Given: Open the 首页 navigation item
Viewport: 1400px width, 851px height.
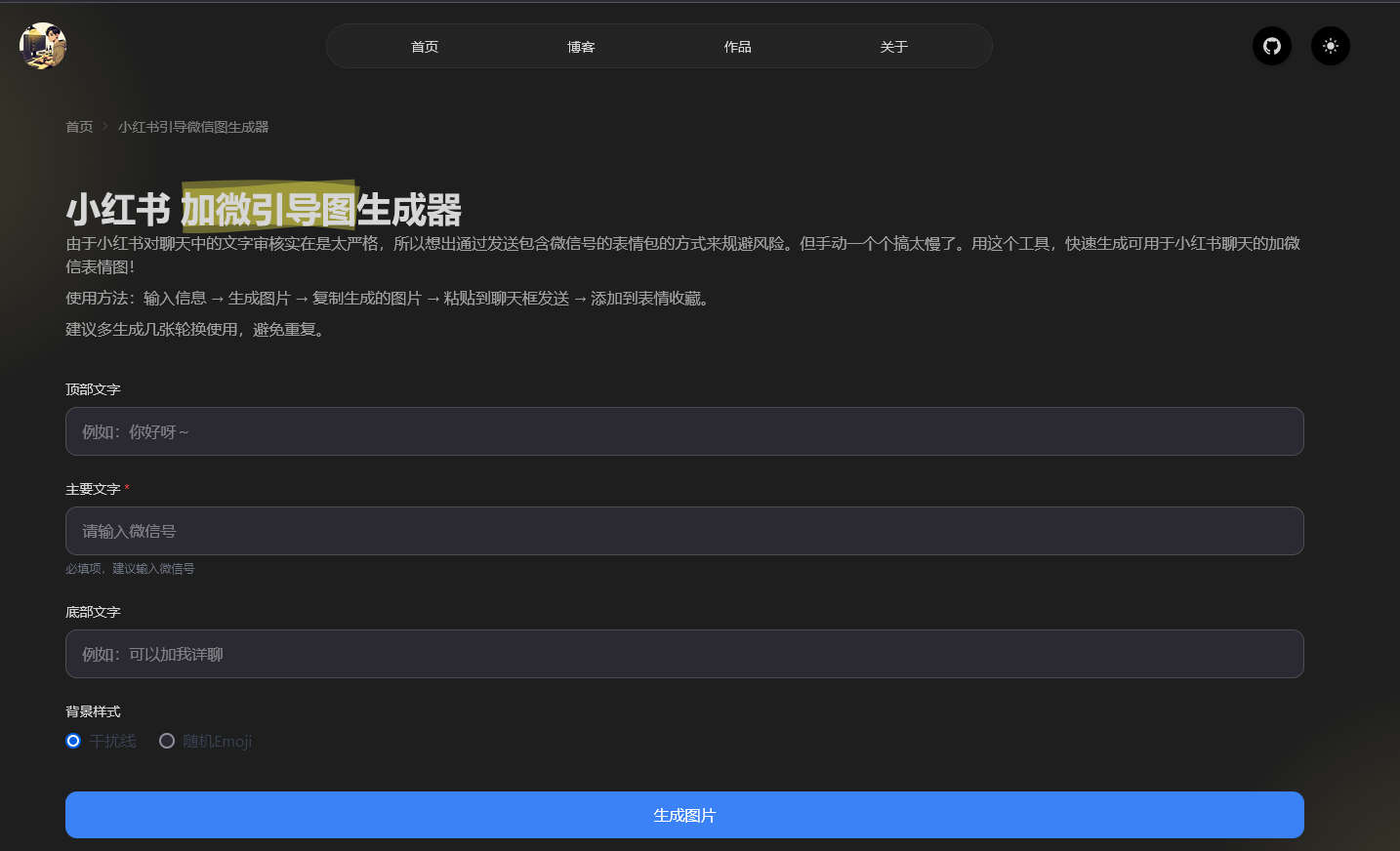Looking at the screenshot, I should click(x=425, y=47).
